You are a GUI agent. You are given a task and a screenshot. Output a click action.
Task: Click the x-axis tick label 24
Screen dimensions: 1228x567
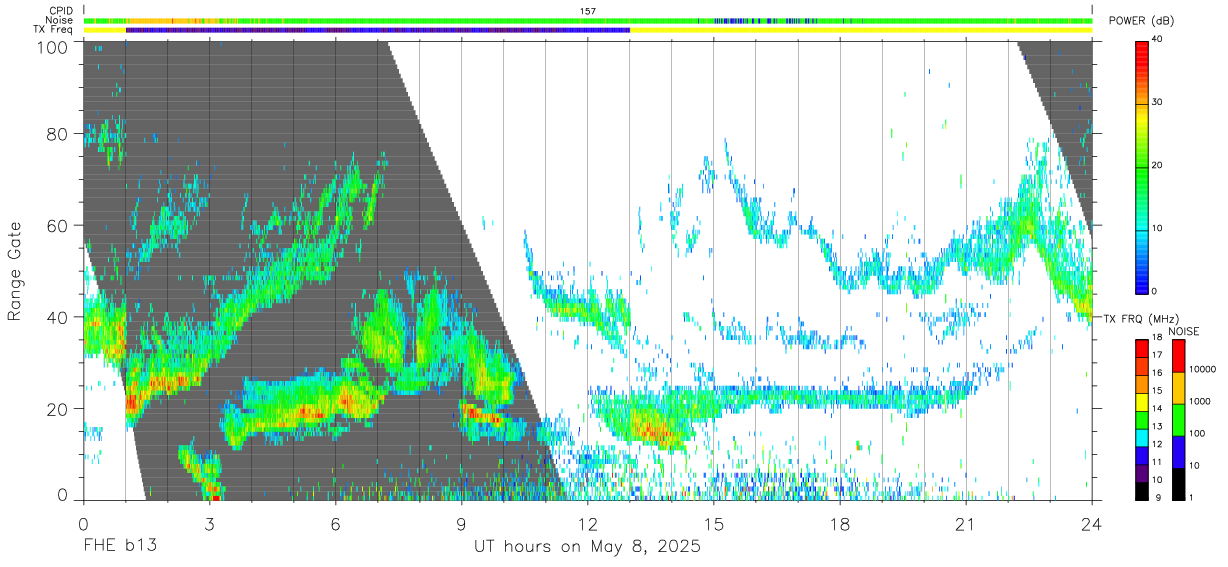point(1091,523)
